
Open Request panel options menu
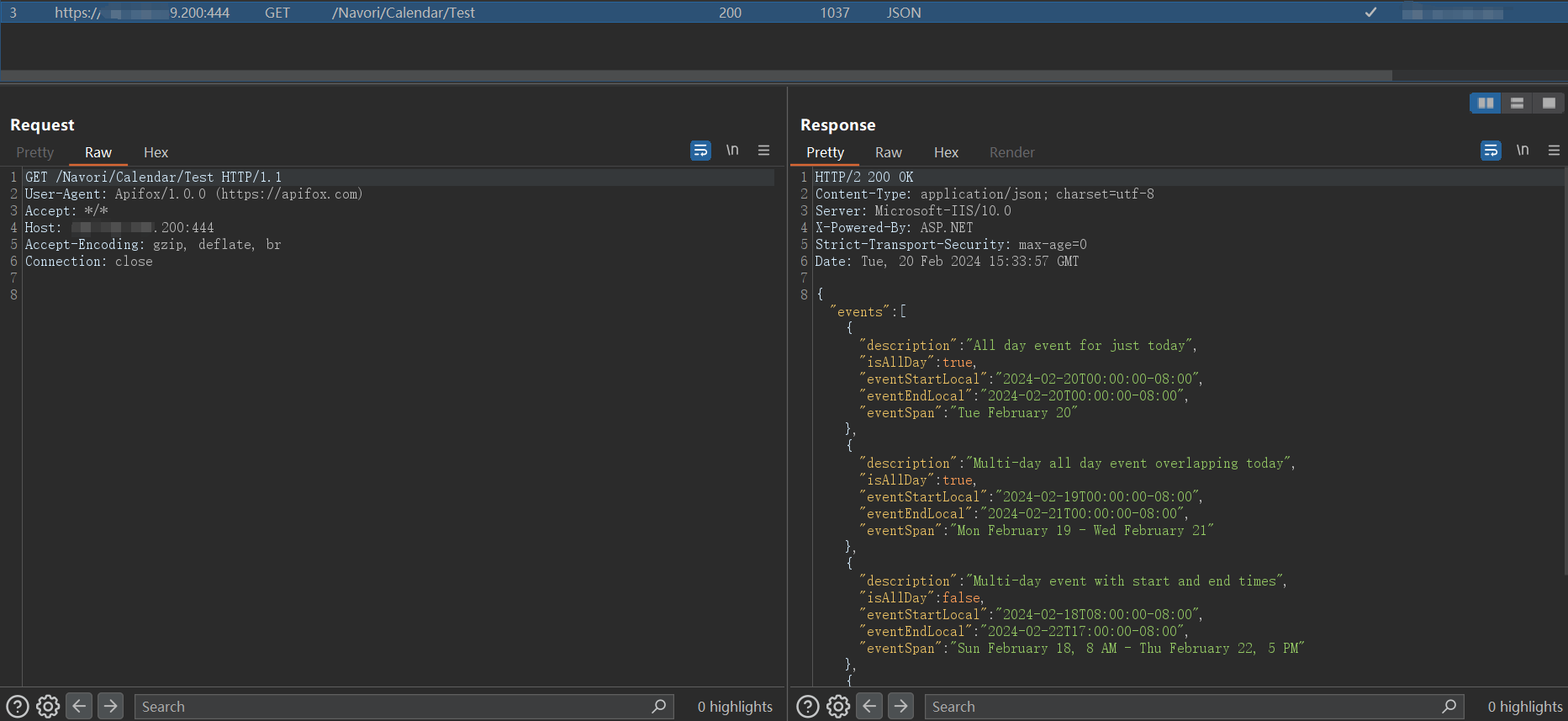[x=763, y=151]
